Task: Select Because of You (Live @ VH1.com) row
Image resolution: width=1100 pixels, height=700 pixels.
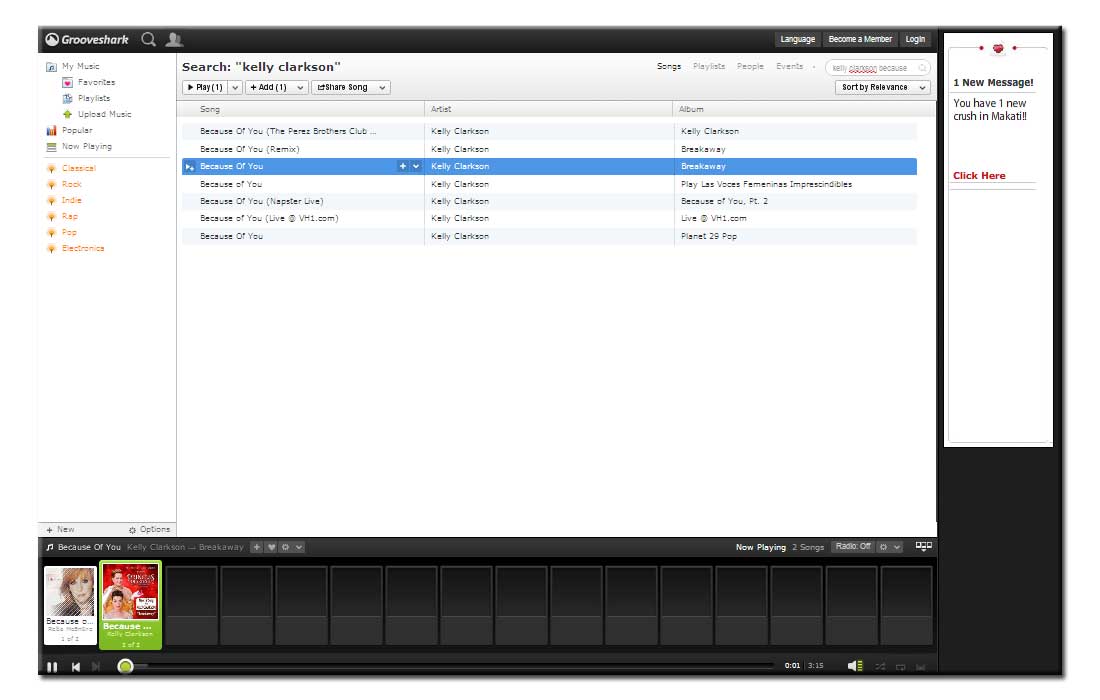Action: [x=549, y=219]
